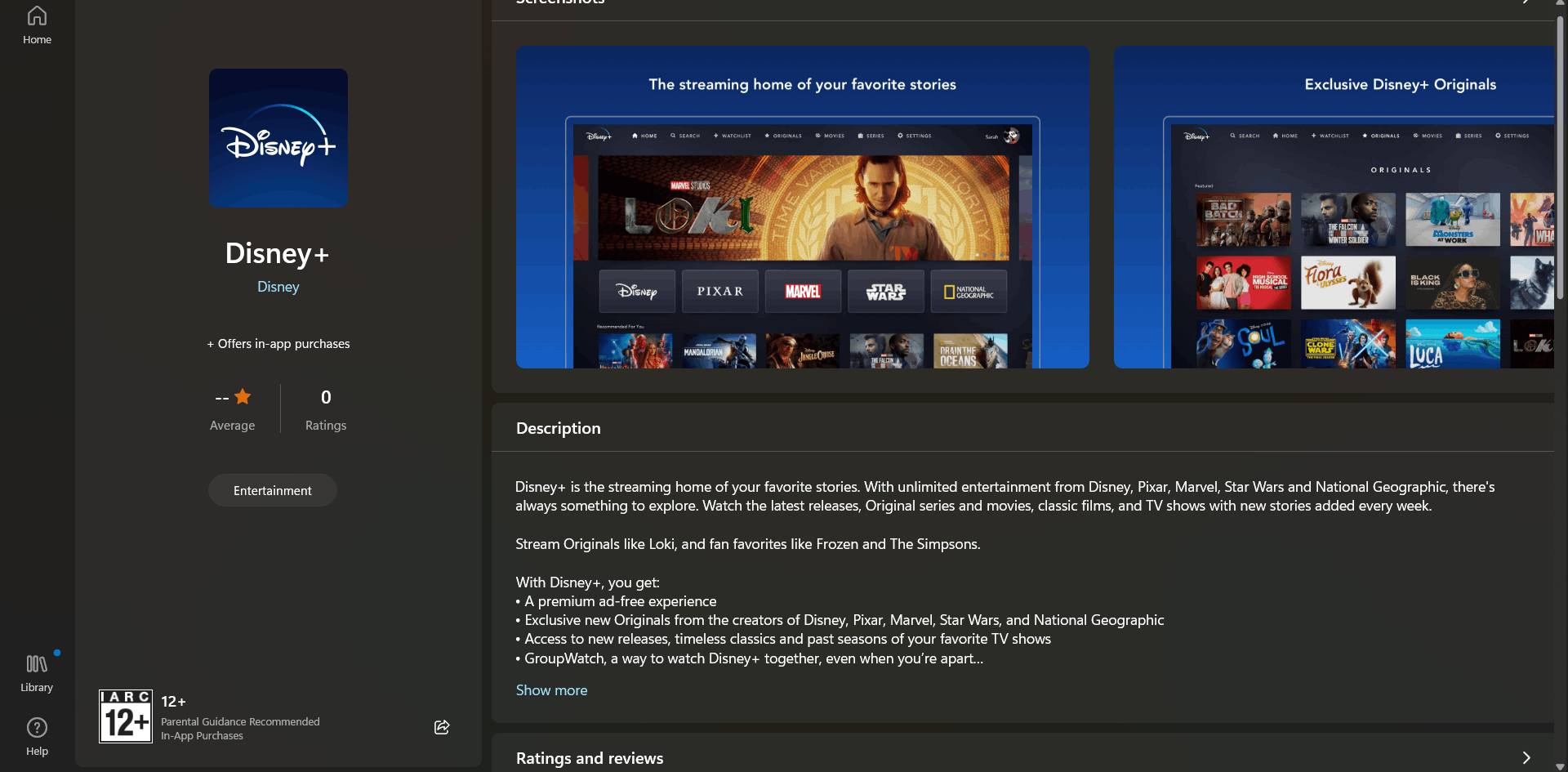Click the GroupWatch bullet text
The image size is (1568, 772).
750,658
